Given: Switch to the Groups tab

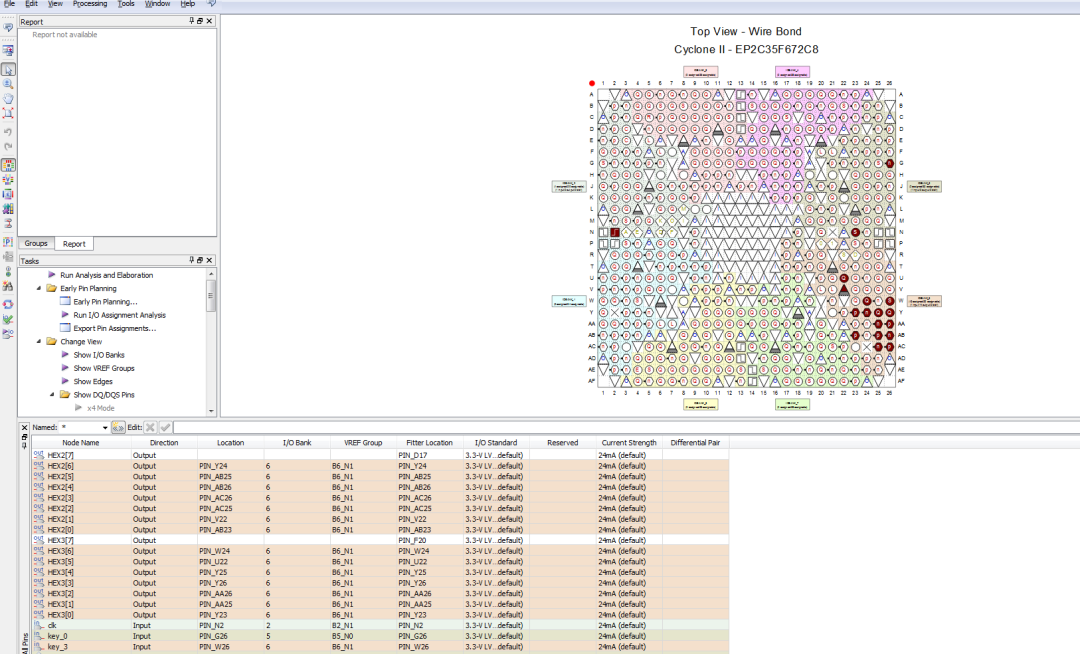Looking at the screenshot, I should 36,243.
